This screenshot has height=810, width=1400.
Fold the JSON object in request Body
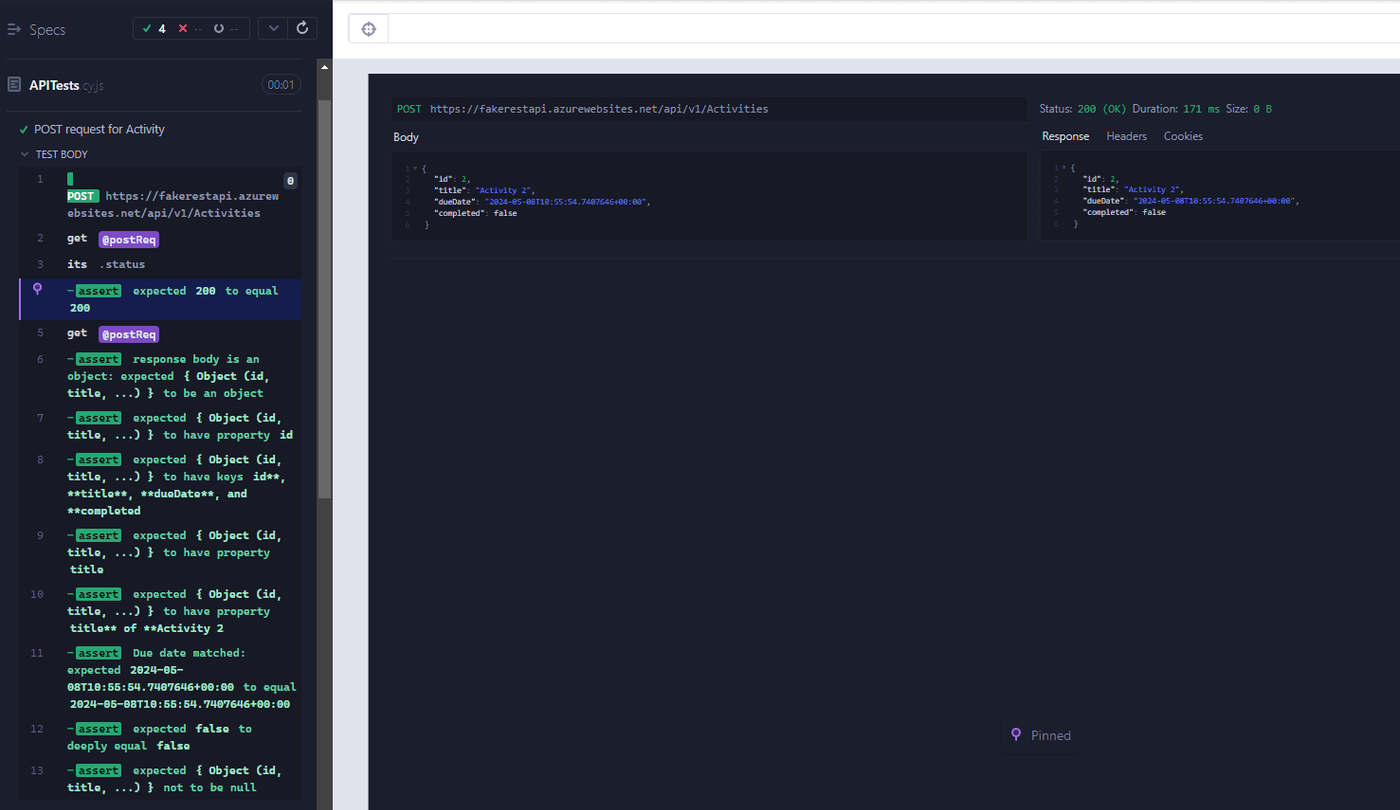click(415, 168)
